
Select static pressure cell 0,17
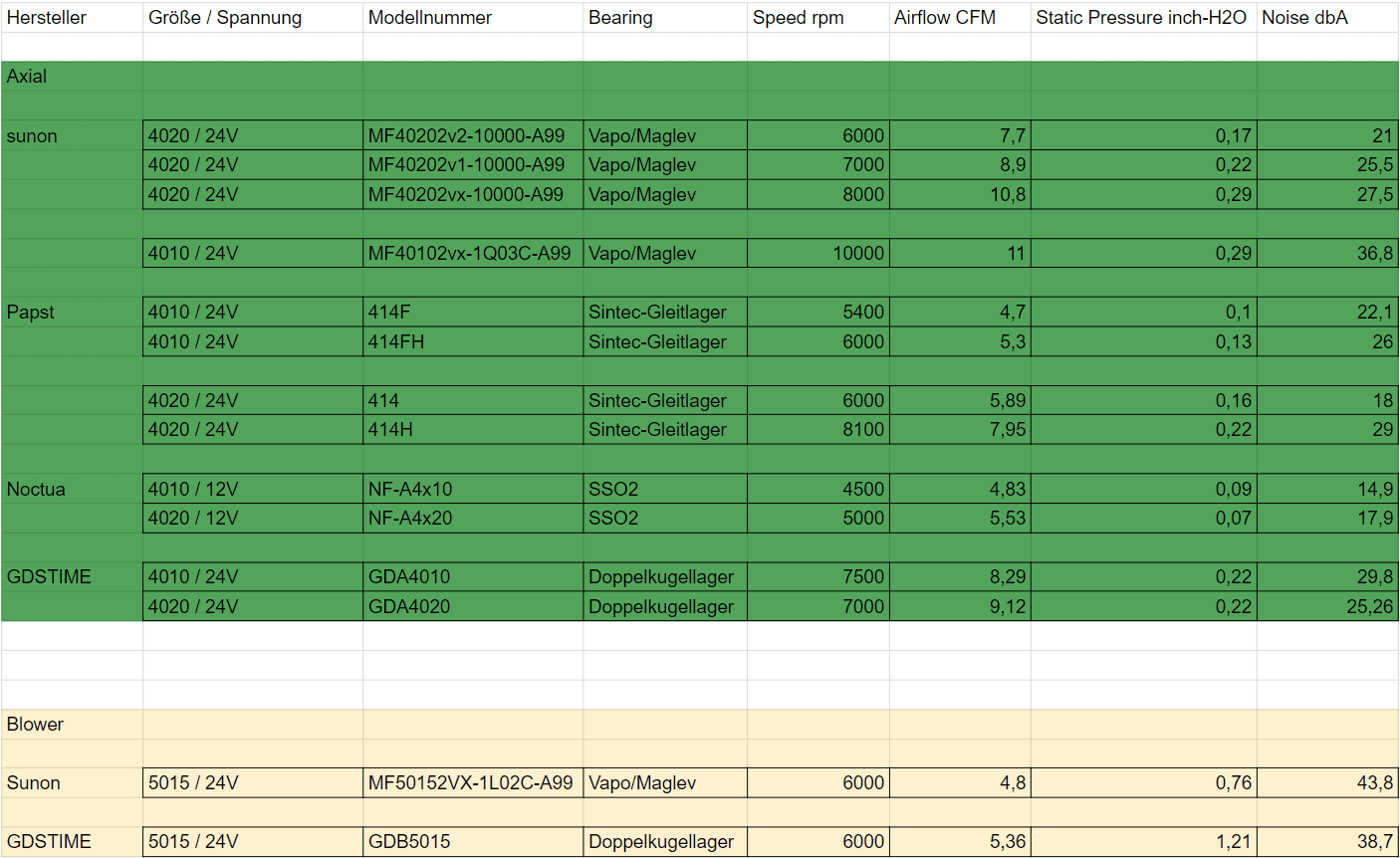[1144, 135]
